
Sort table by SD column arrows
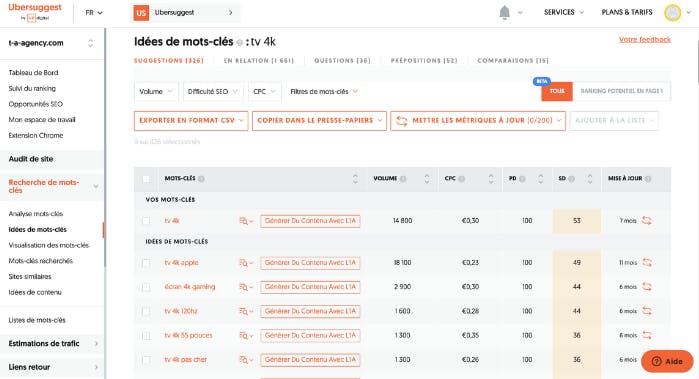590,179
